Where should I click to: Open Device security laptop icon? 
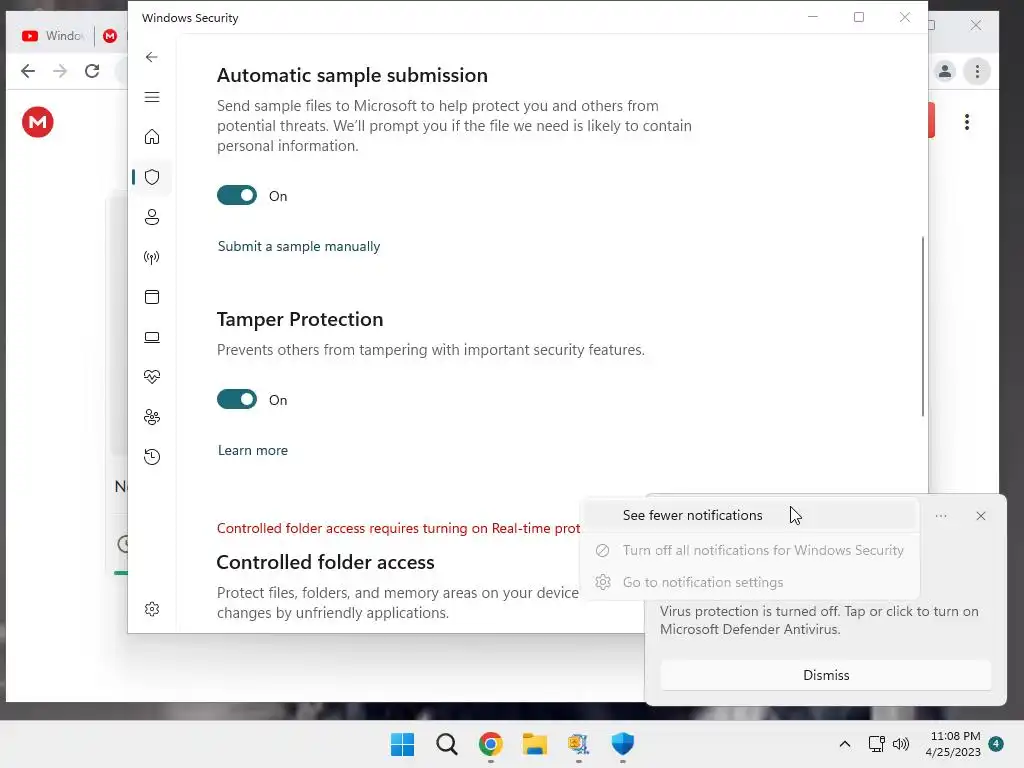[x=152, y=337]
